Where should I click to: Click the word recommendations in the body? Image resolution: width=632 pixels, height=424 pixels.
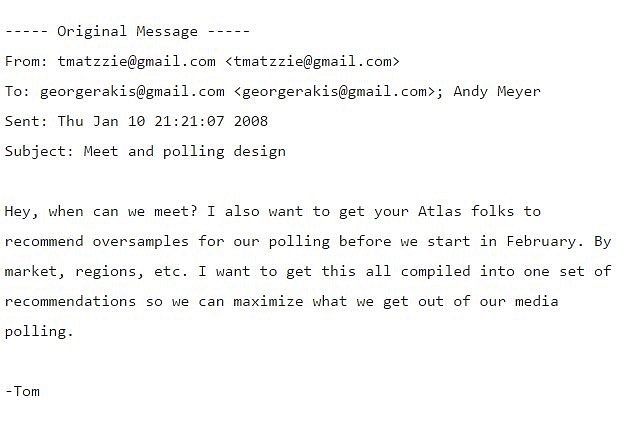click(71, 301)
